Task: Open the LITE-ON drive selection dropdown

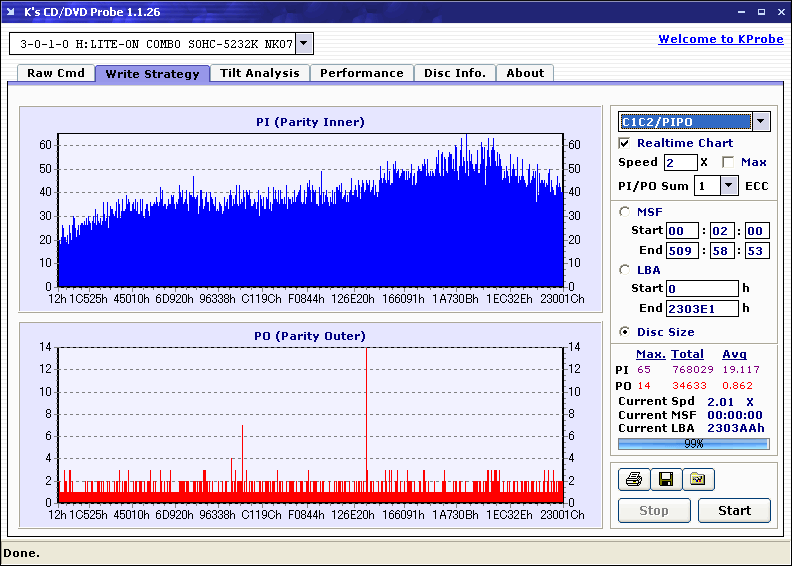Action: [x=305, y=43]
